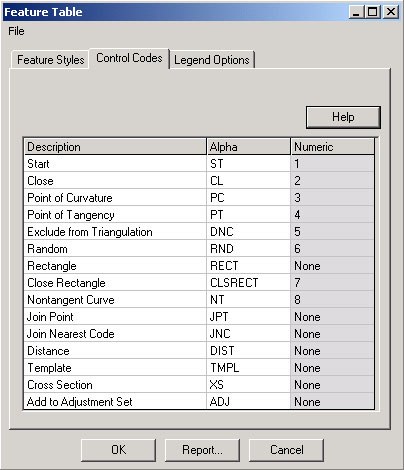Cancel the Feature Table dialog
Image resolution: width=404 pixels, height=470 pixels.
pyautogui.click(x=286, y=450)
